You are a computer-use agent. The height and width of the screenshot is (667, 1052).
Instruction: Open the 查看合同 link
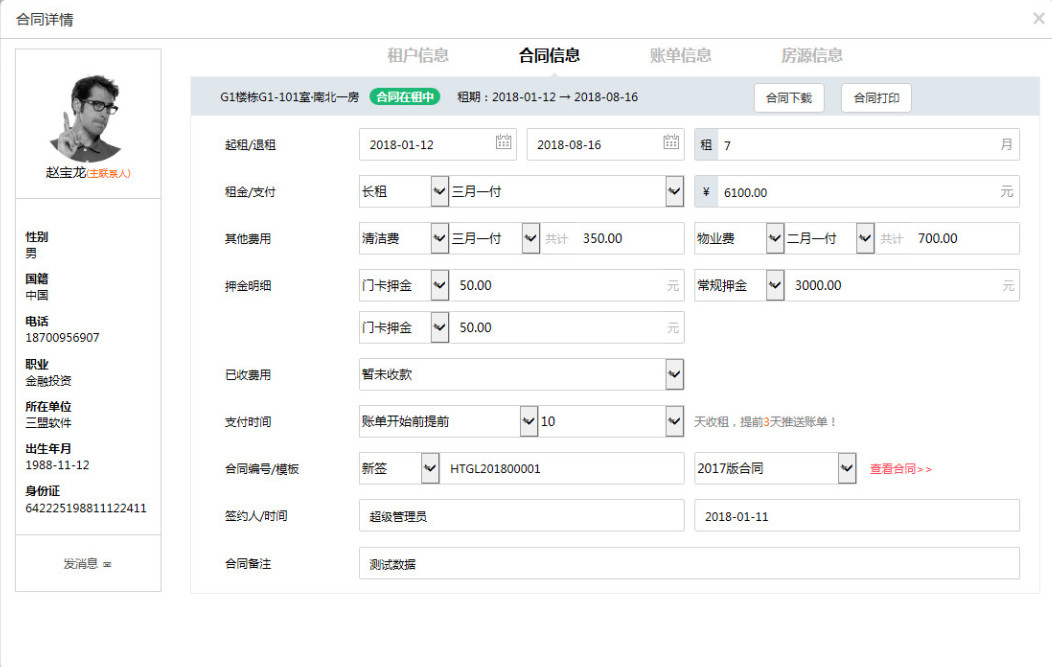[900, 468]
